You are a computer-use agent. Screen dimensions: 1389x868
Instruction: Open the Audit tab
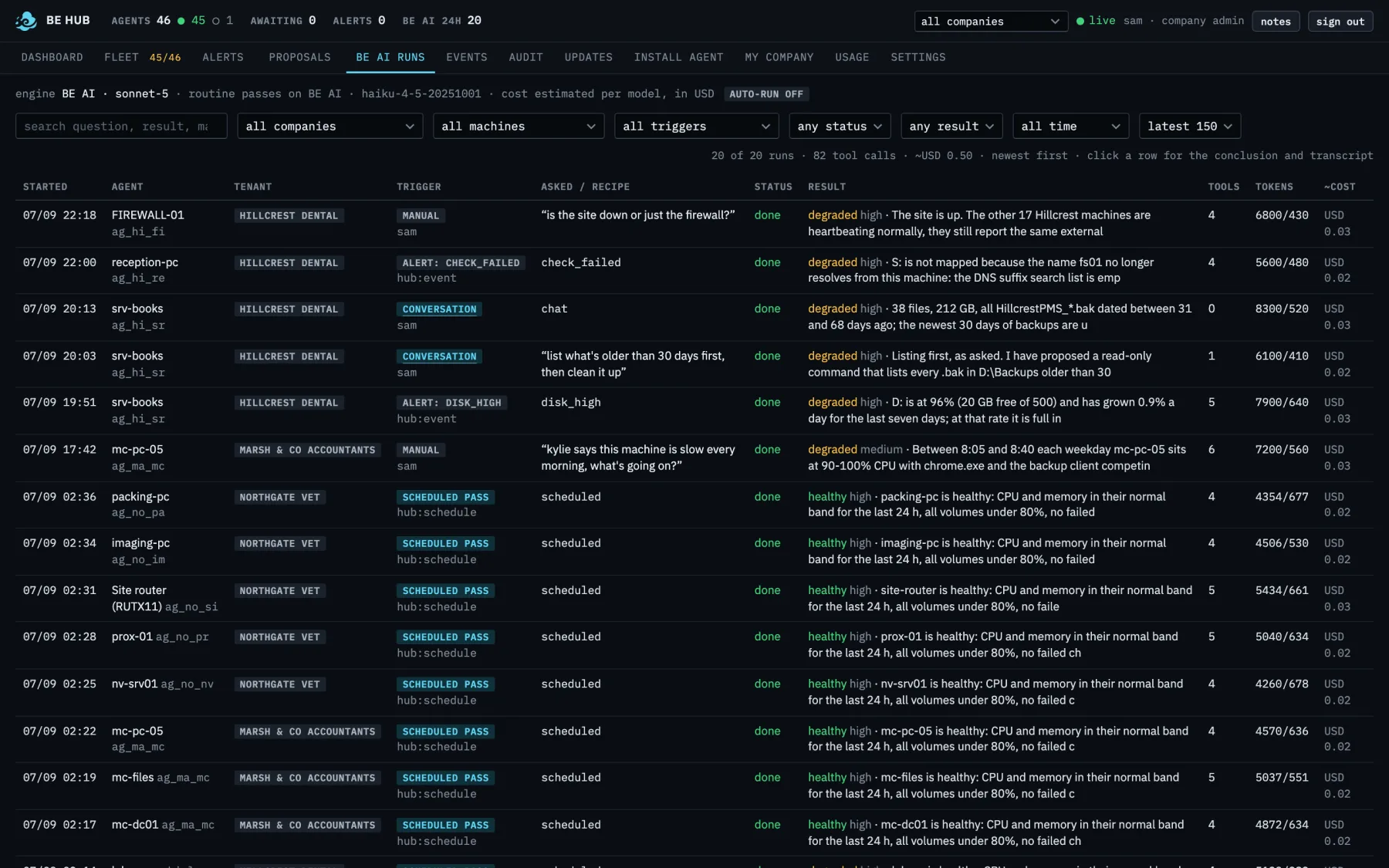pos(526,57)
